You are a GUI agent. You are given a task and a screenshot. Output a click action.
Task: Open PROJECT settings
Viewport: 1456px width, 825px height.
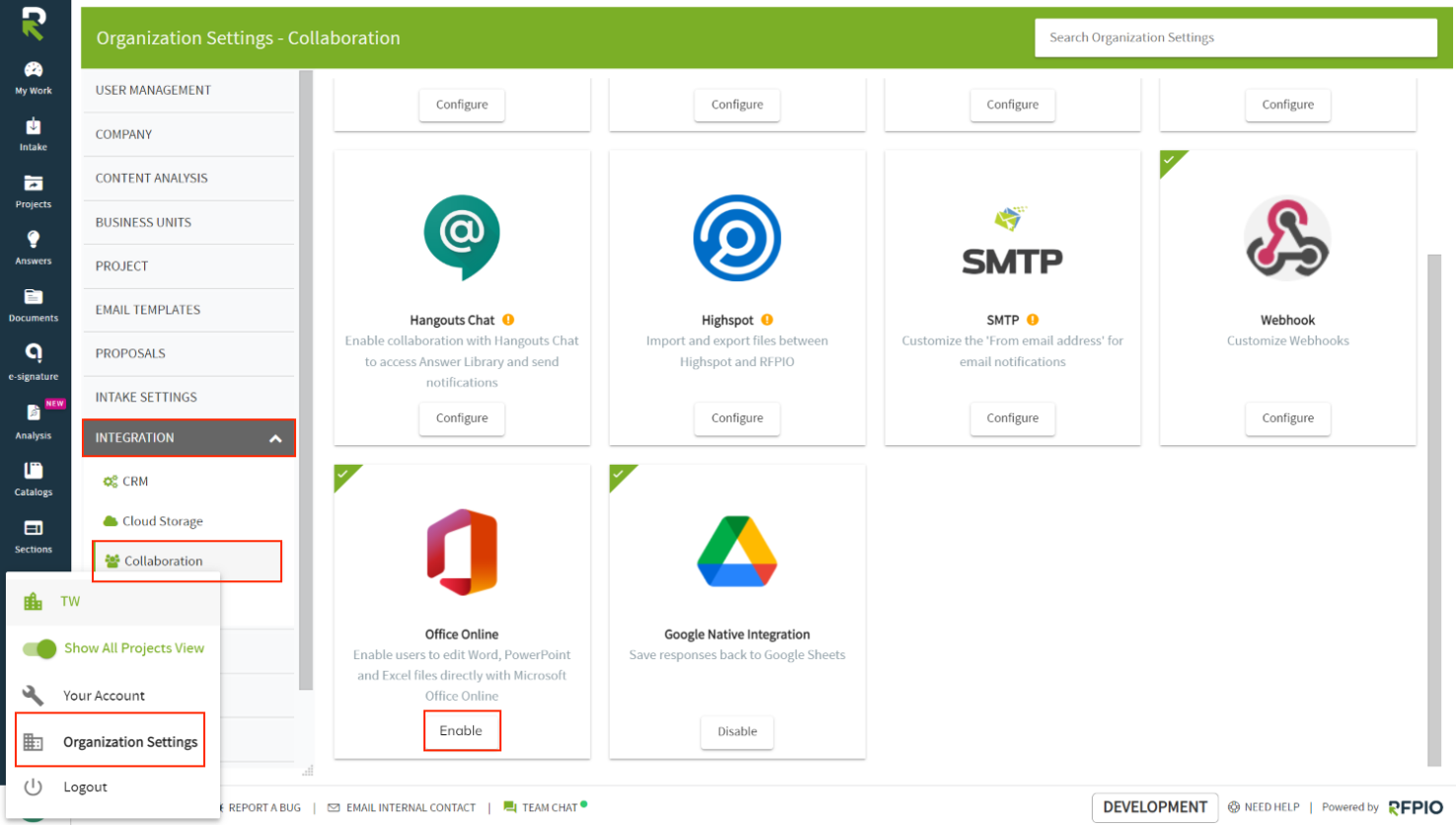pos(189,265)
